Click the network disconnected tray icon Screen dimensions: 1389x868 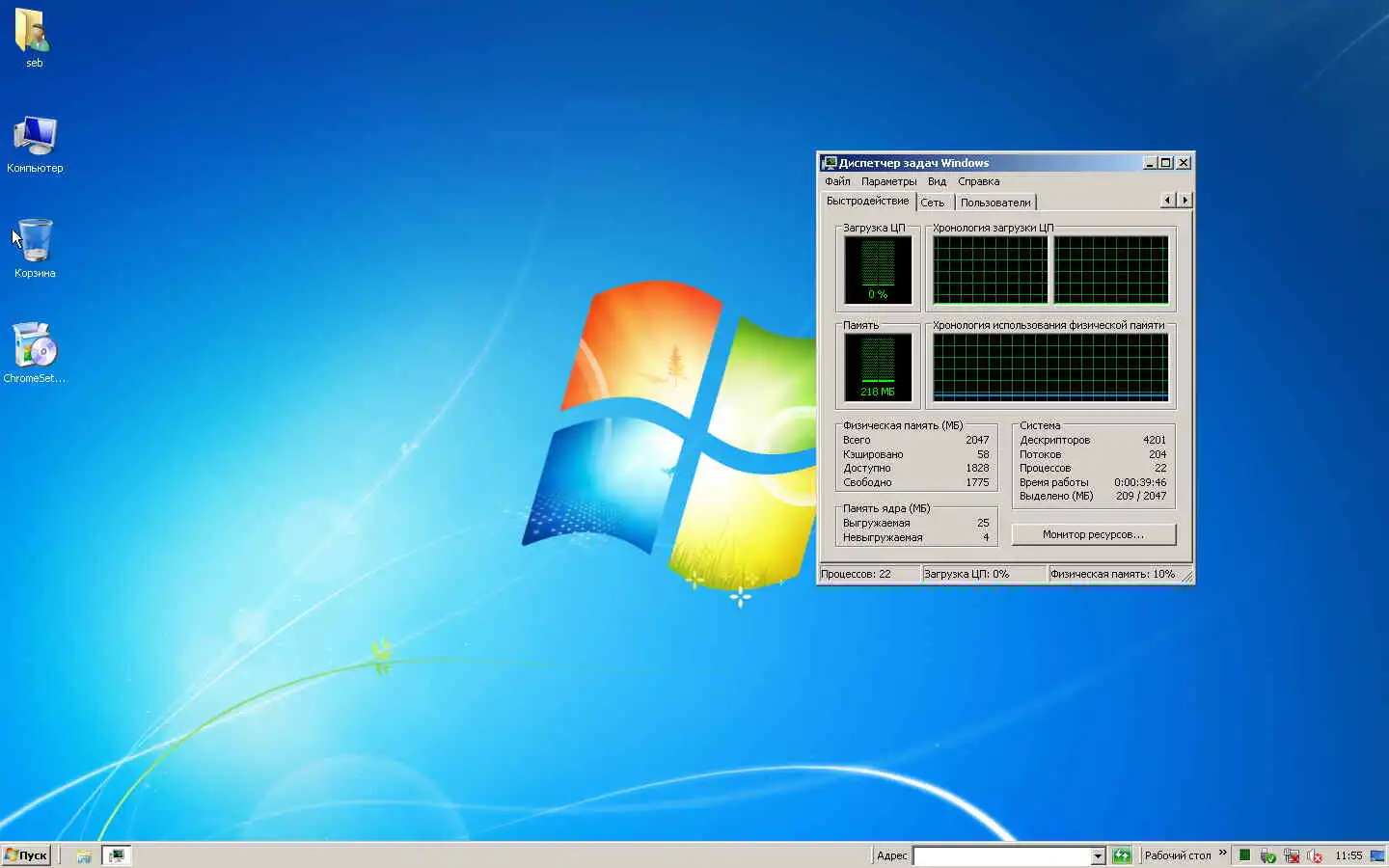[x=1292, y=855]
